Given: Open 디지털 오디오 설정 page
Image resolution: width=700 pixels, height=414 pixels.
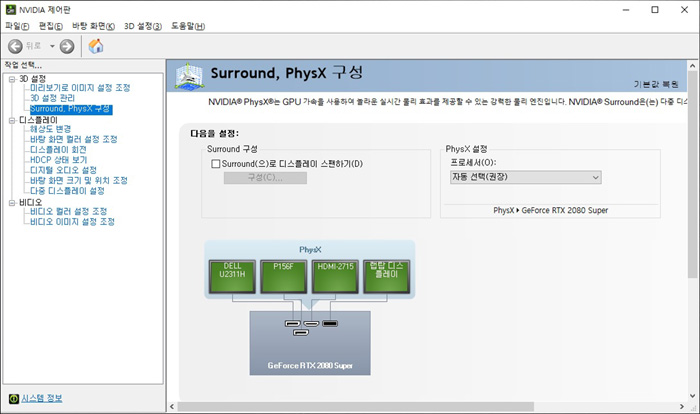Looking at the screenshot, I should pos(63,170).
